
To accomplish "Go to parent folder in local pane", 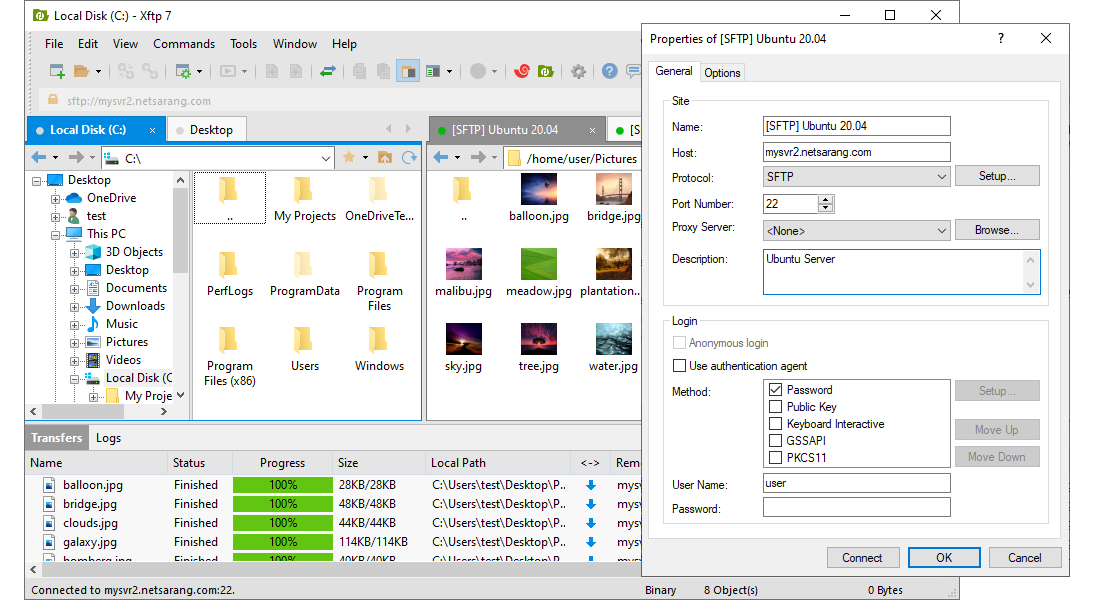I will coord(385,158).
